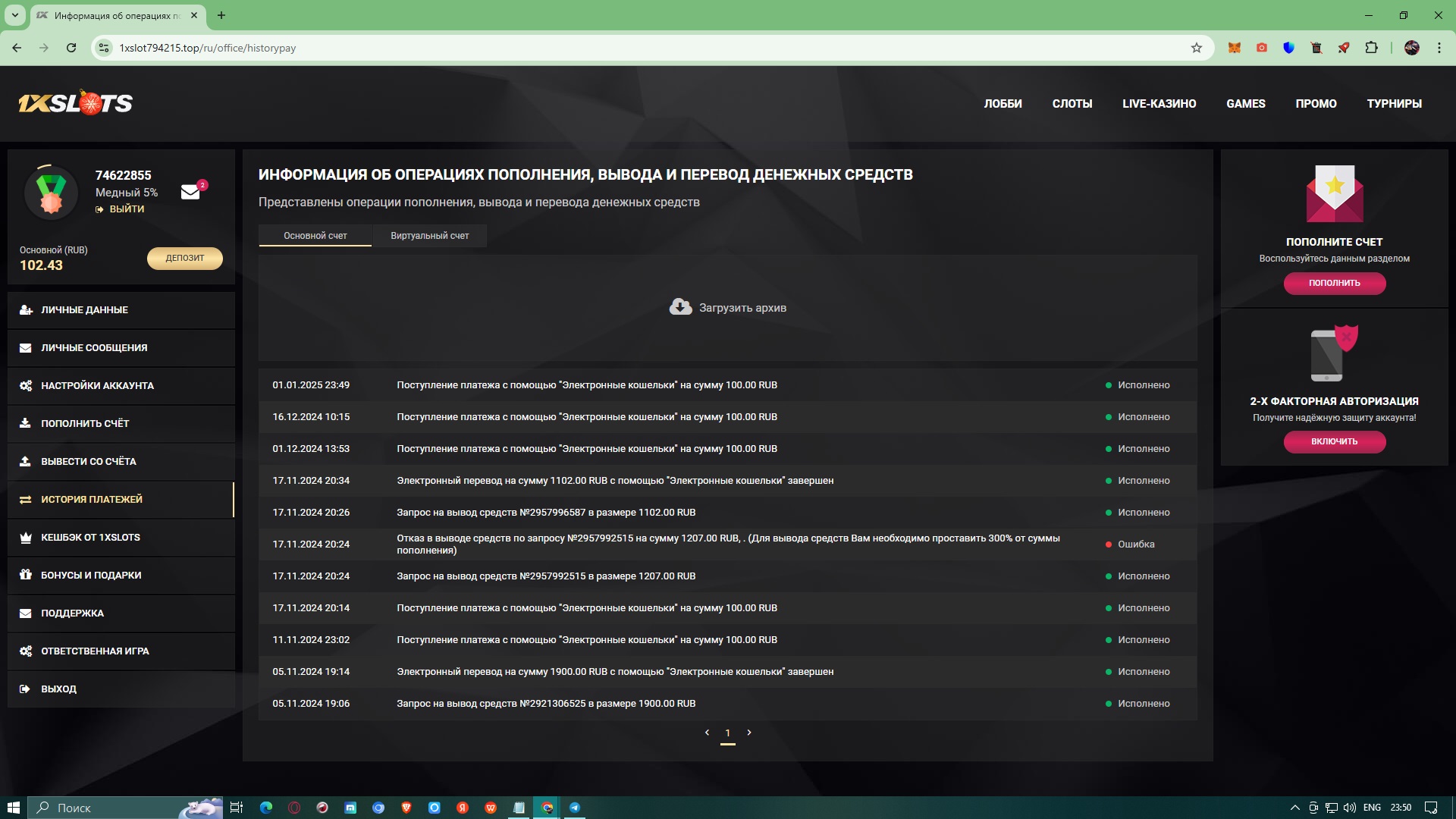Switch to the Виртуальный счет tab
Screen dimensions: 1456x819
click(x=429, y=236)
